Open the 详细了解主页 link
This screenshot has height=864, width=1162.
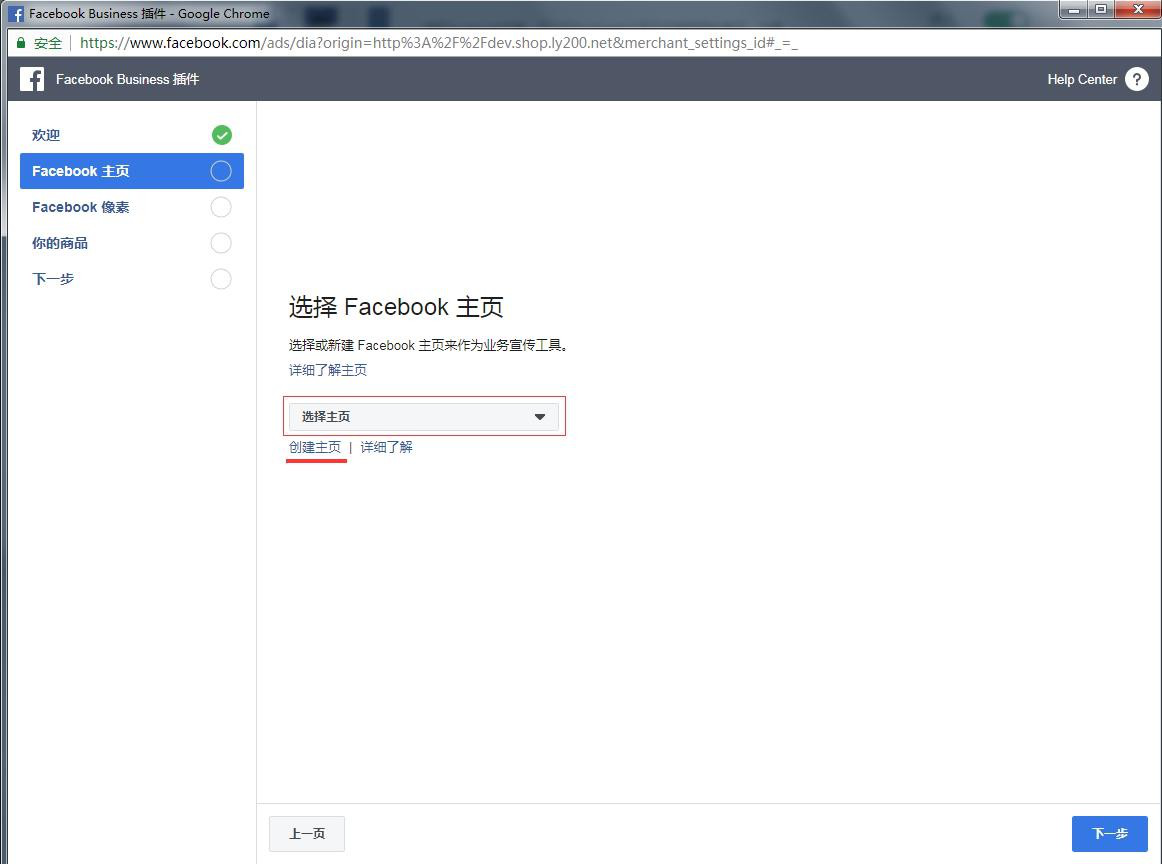(x=328, y=370)
